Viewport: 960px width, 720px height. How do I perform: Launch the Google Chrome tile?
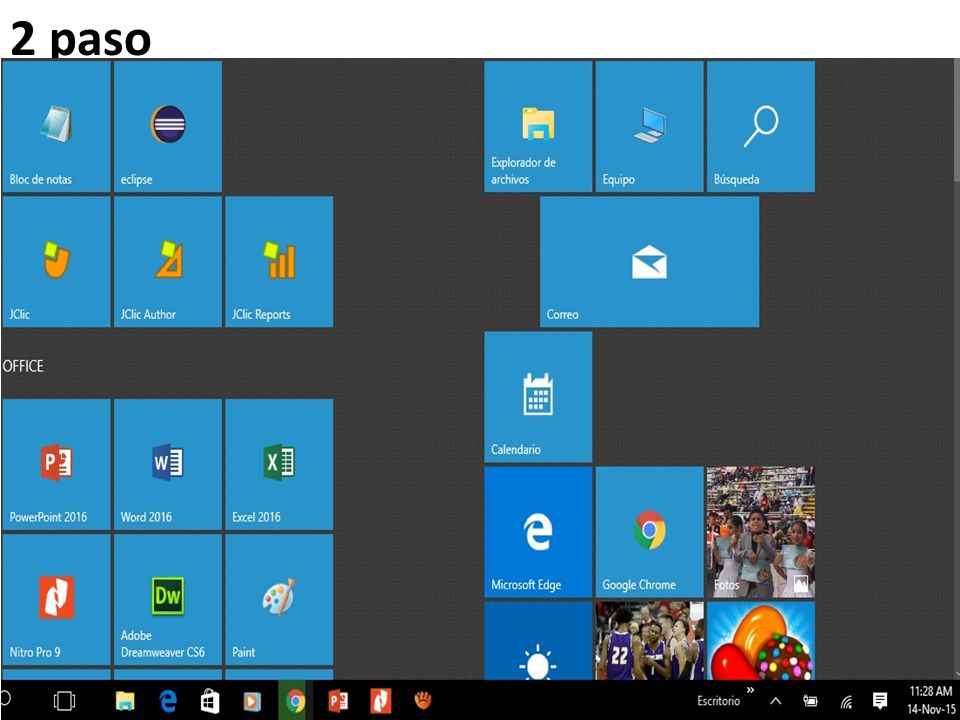(x=650, y=532)
